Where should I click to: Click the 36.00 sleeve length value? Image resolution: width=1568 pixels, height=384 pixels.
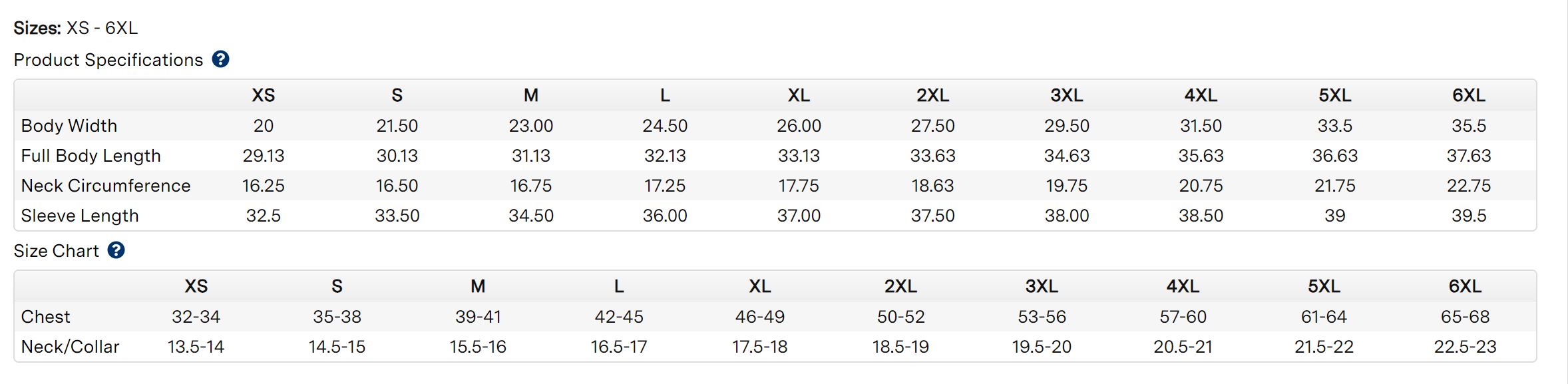tap(664, 216)
